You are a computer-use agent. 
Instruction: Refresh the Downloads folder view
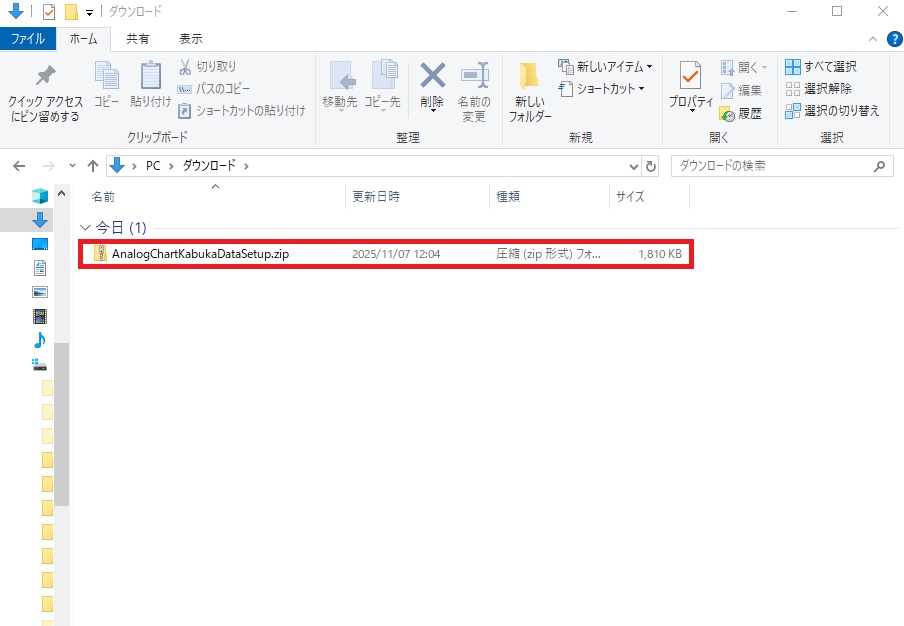pos(652,166)
